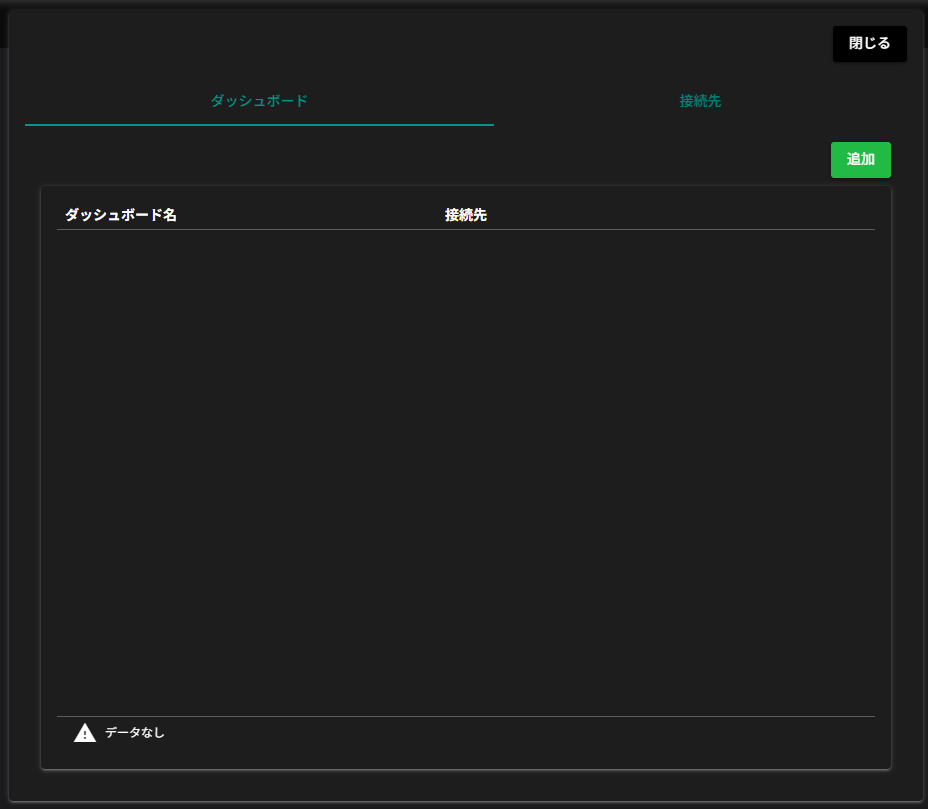Click empty area left of 追加 button
928x809 pixels.
[x=600, y=160]
